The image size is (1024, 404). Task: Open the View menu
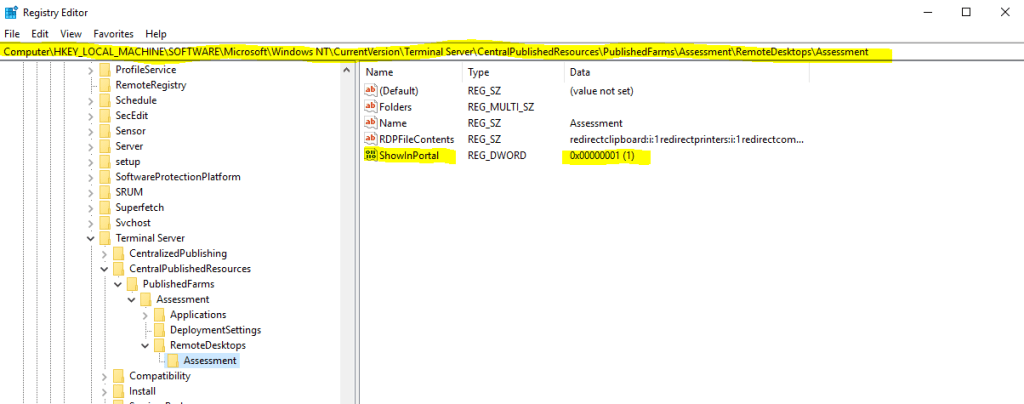(x=71, y=33)
